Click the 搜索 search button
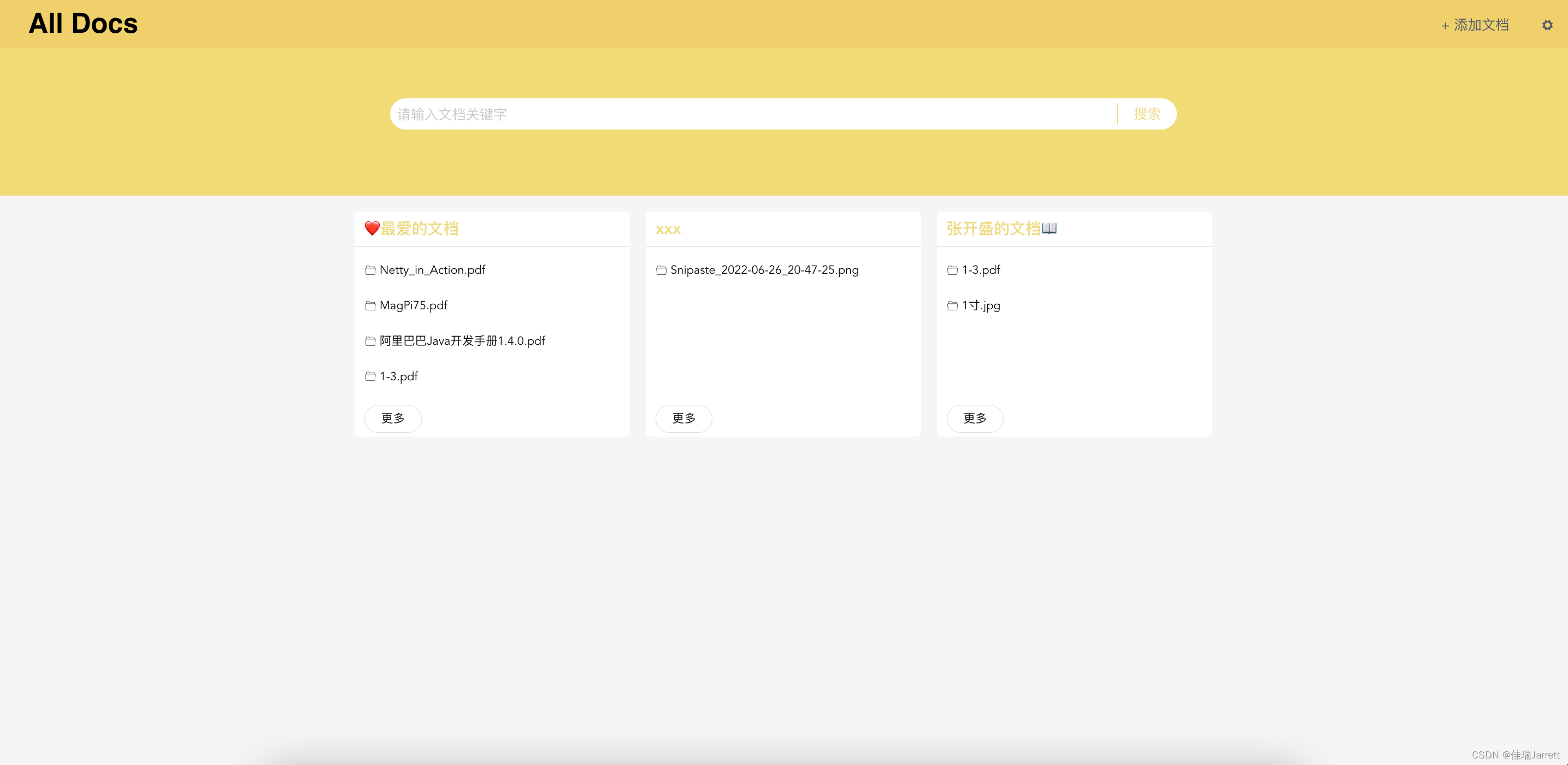This screenshot has width=1568, height=765. pyautogui.click(x=1147, y=114)
